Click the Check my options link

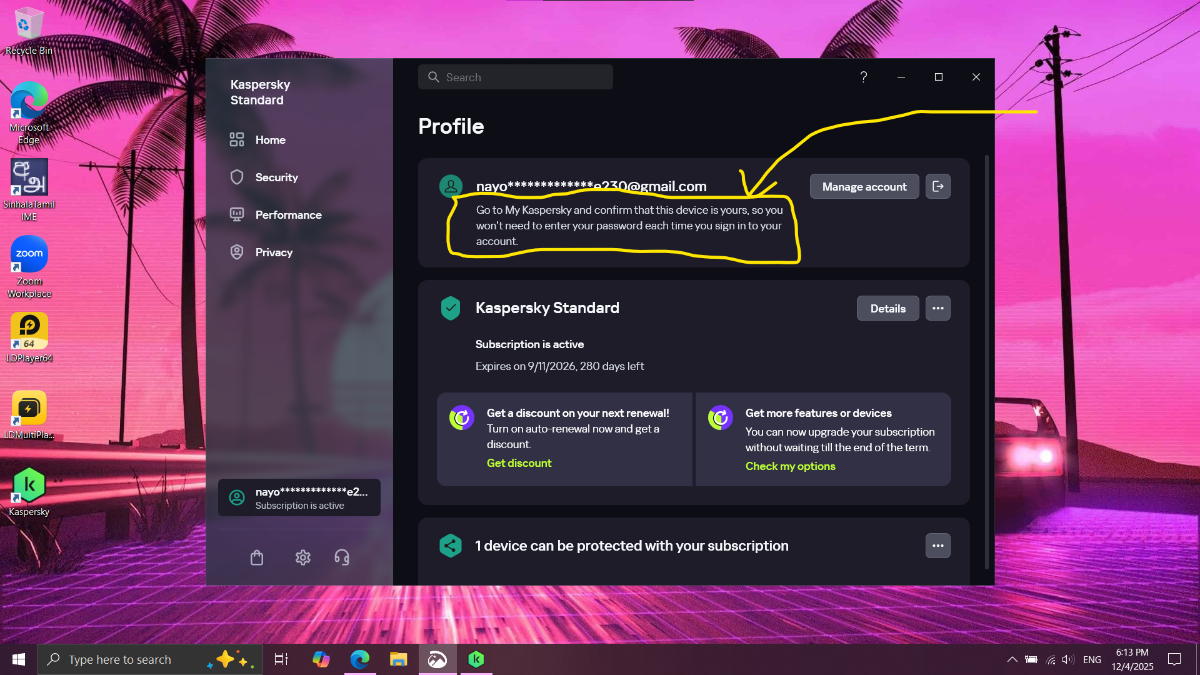pos(790,466)
